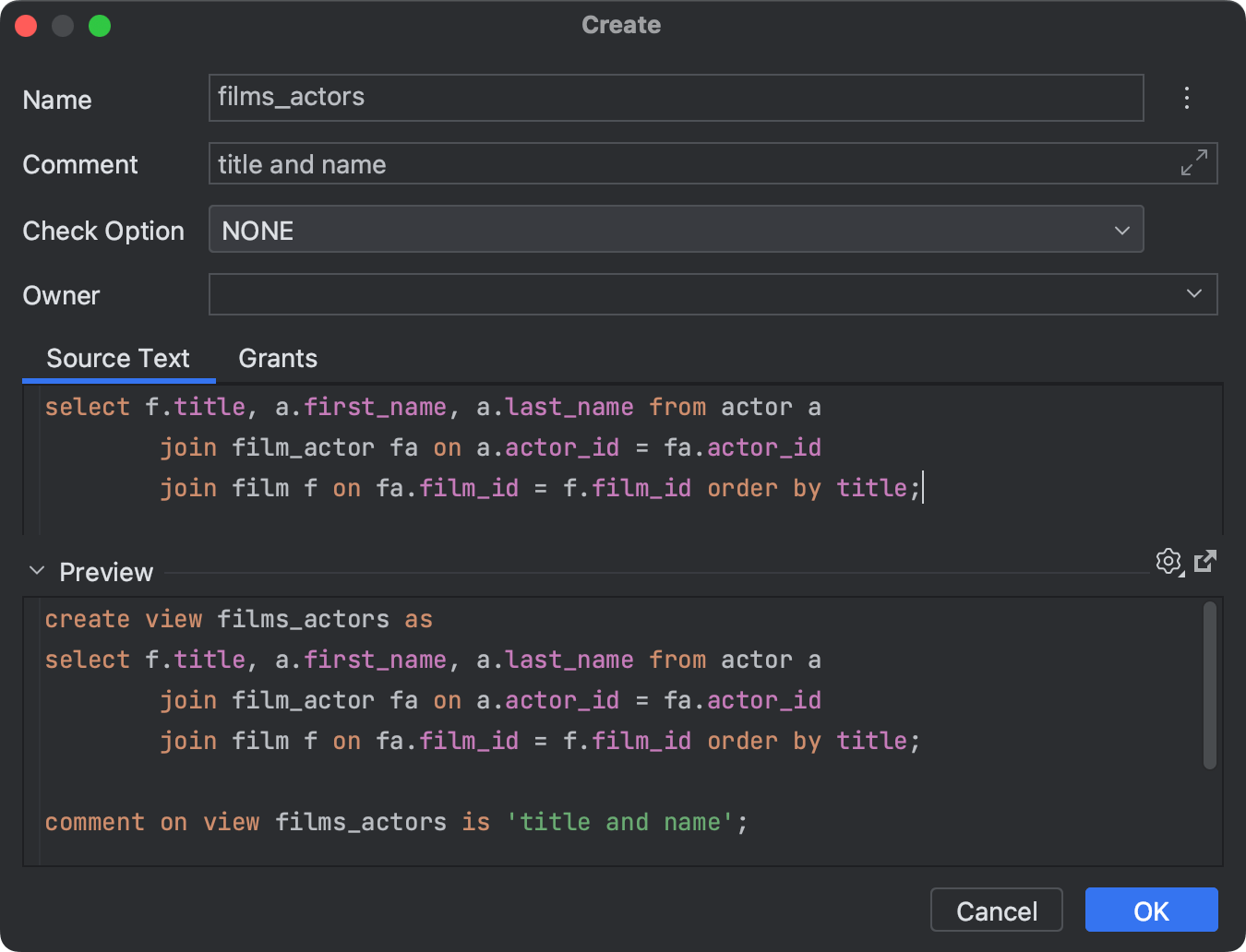Click the empty Owner field

point(646,293)
